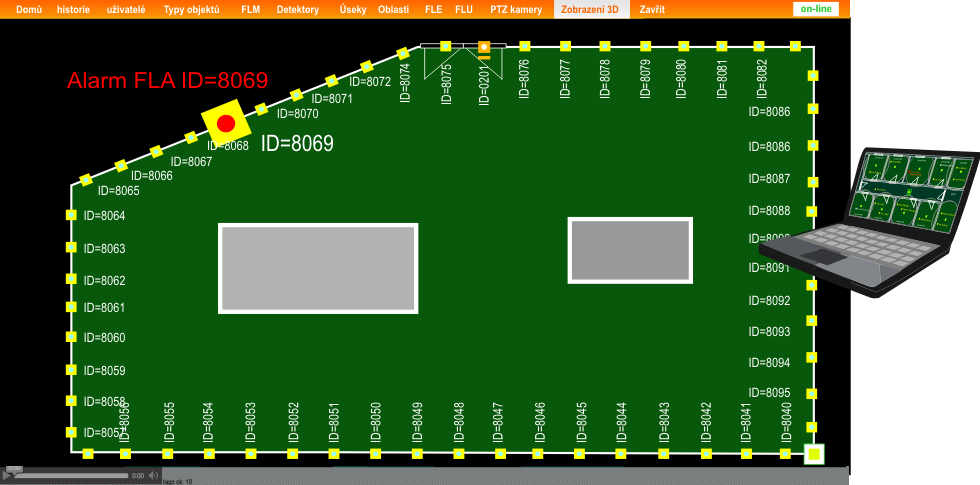Click the top fence sensor ID=8079

click(646, 46)
